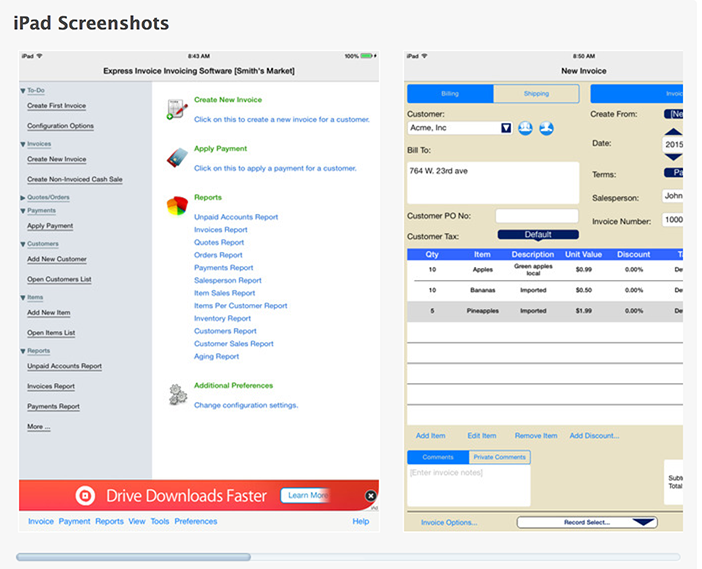The height and width of the screenshot is (569, 702).
Task: Expand the Quotes/Orders section
Action: pyautogui.click(x=23, y=197)
